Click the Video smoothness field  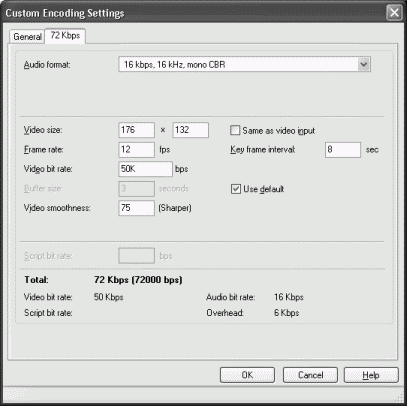pos(137,208)
